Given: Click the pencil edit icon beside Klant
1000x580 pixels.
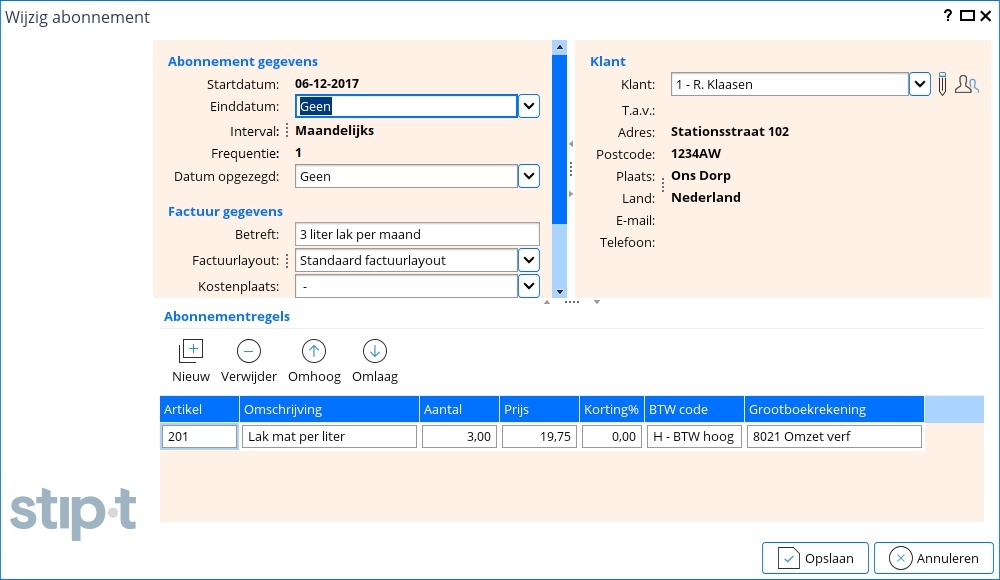Looking at the screenshot, I should click(x=941, y=85).
